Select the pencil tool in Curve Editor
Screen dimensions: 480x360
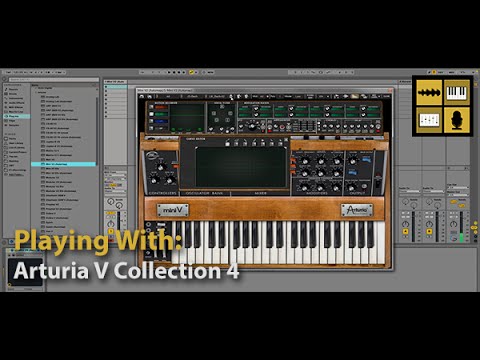coord(227,143)
